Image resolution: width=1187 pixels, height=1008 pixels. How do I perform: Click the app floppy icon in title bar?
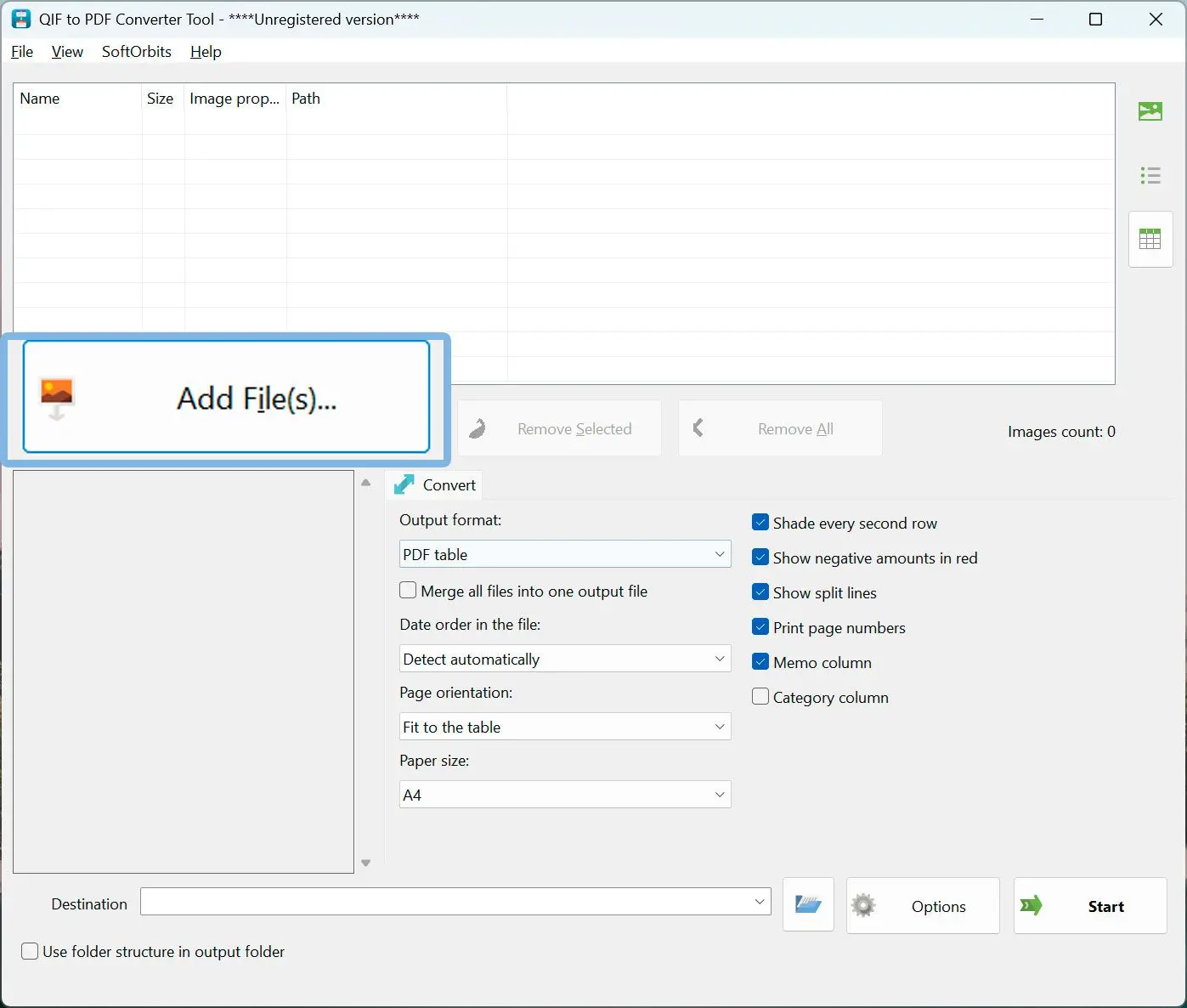point(21,19)
